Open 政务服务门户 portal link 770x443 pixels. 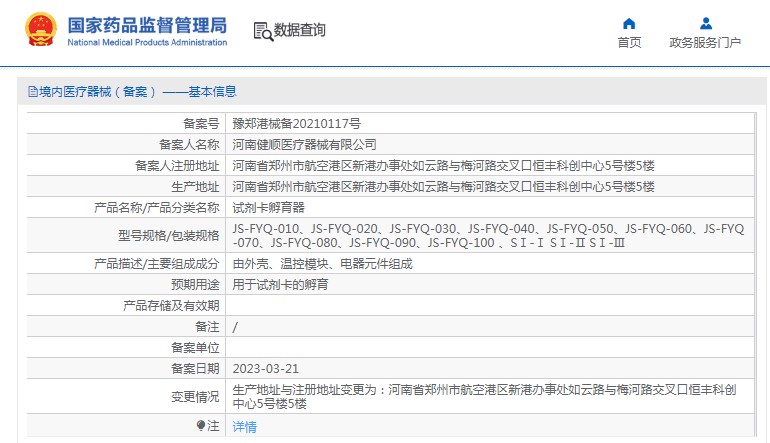(705, 43)
